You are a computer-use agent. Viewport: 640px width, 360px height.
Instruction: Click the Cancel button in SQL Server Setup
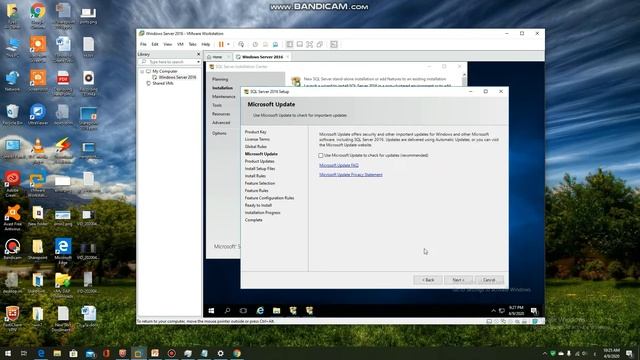point(489,280)
